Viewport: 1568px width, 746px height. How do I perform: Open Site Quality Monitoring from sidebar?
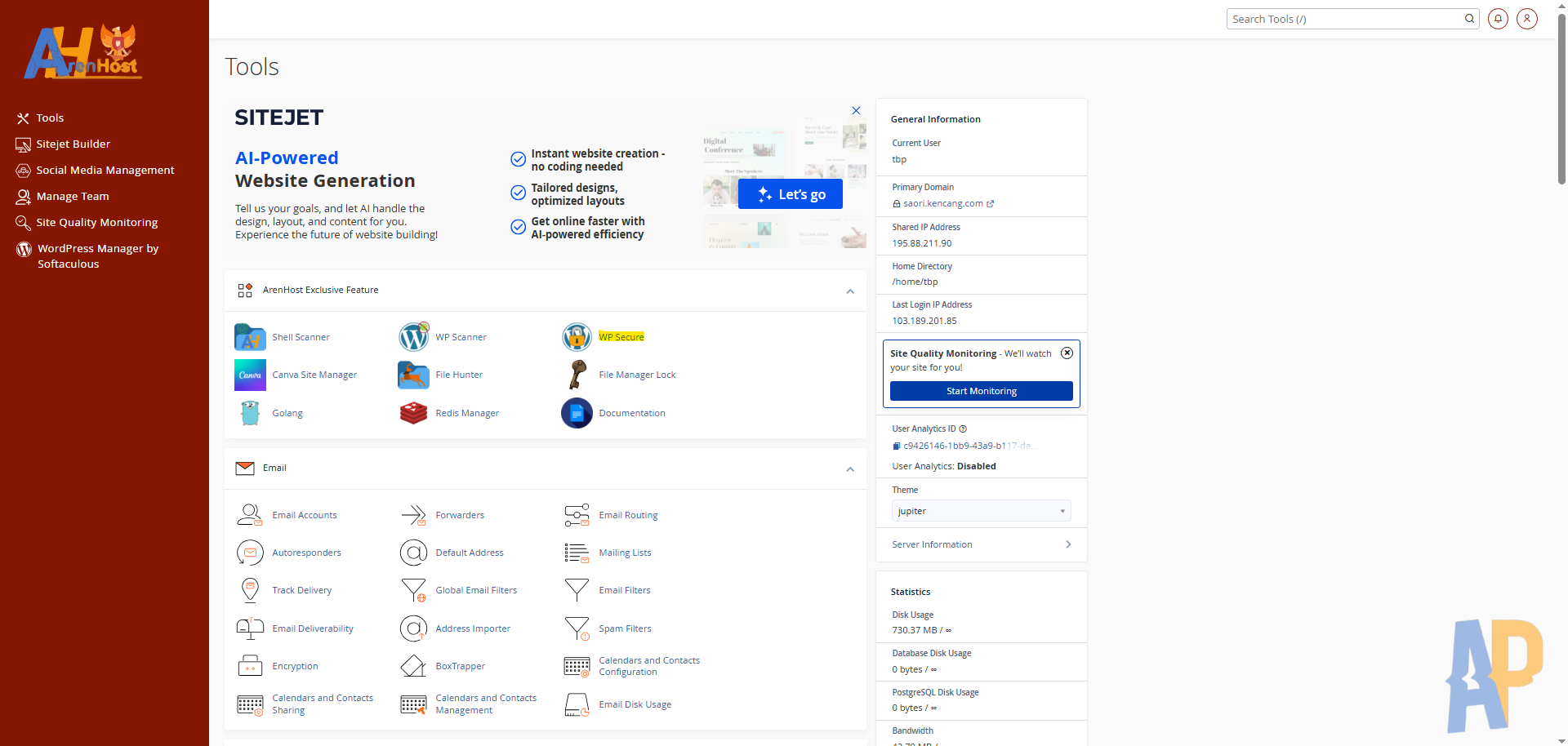pos(96,223)
